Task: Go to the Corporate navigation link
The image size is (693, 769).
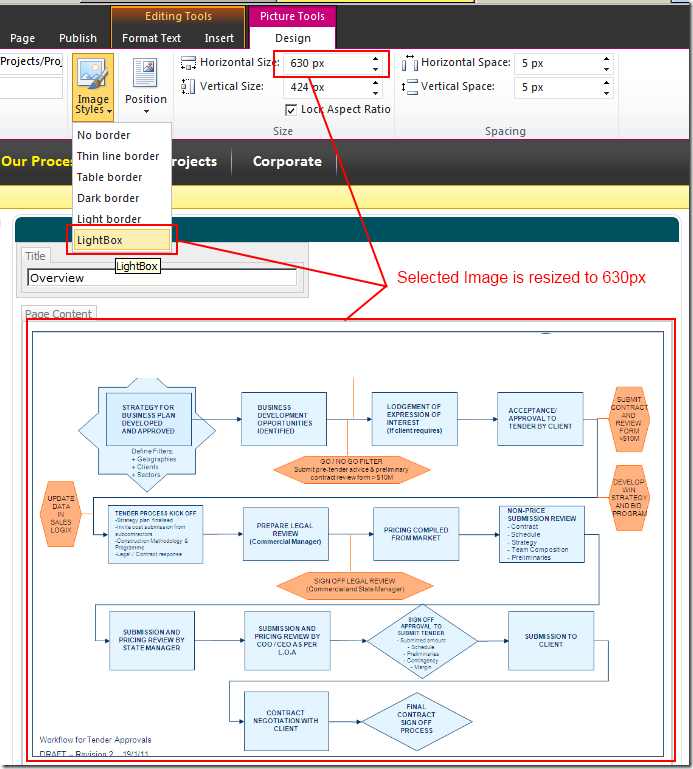Action: [x=287, y=161]
